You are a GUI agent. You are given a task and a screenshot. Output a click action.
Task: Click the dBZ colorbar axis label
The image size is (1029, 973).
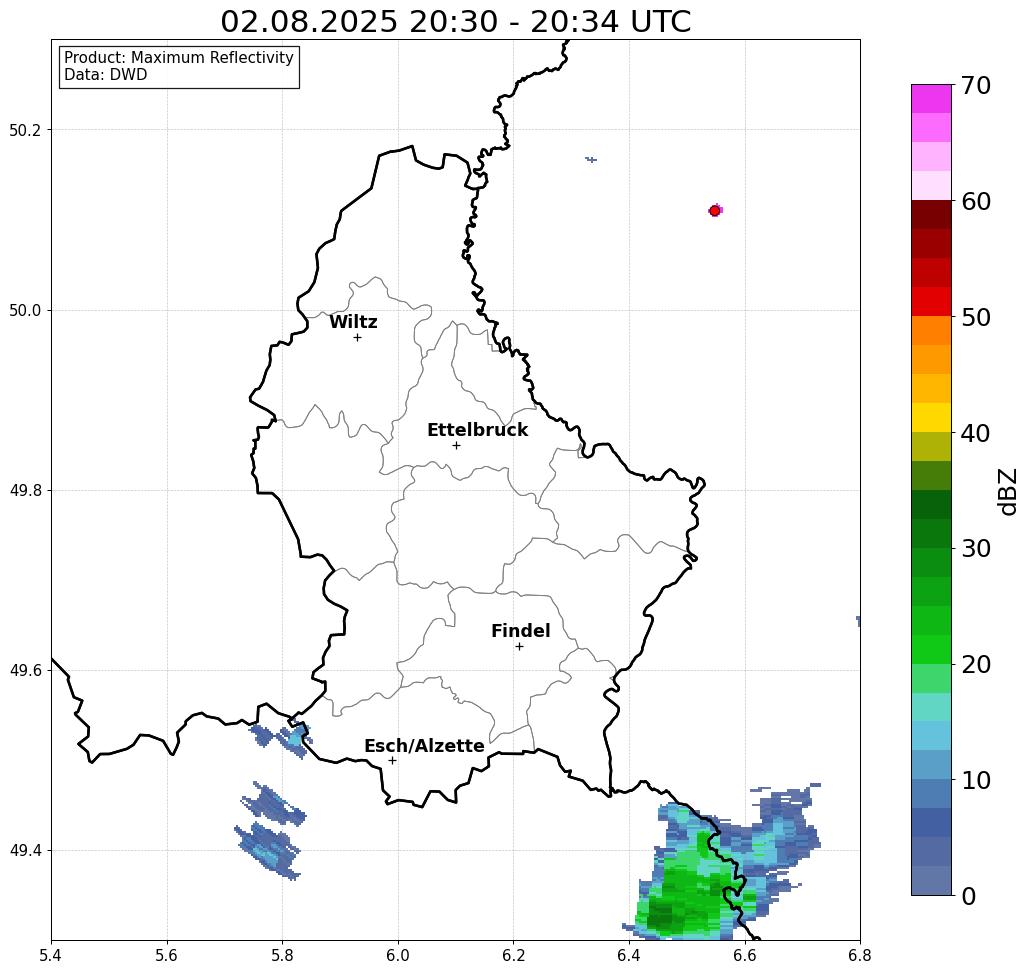click(x=1007, y=491)
